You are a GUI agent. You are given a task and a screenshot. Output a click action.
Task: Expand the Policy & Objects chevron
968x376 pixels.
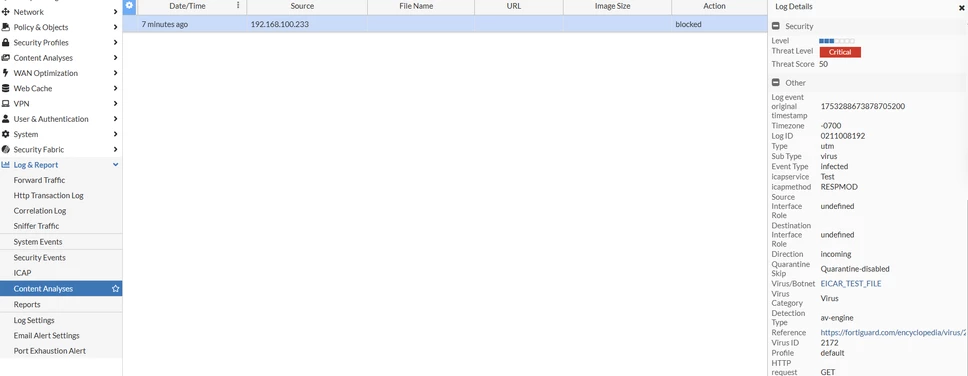(115, 27)
